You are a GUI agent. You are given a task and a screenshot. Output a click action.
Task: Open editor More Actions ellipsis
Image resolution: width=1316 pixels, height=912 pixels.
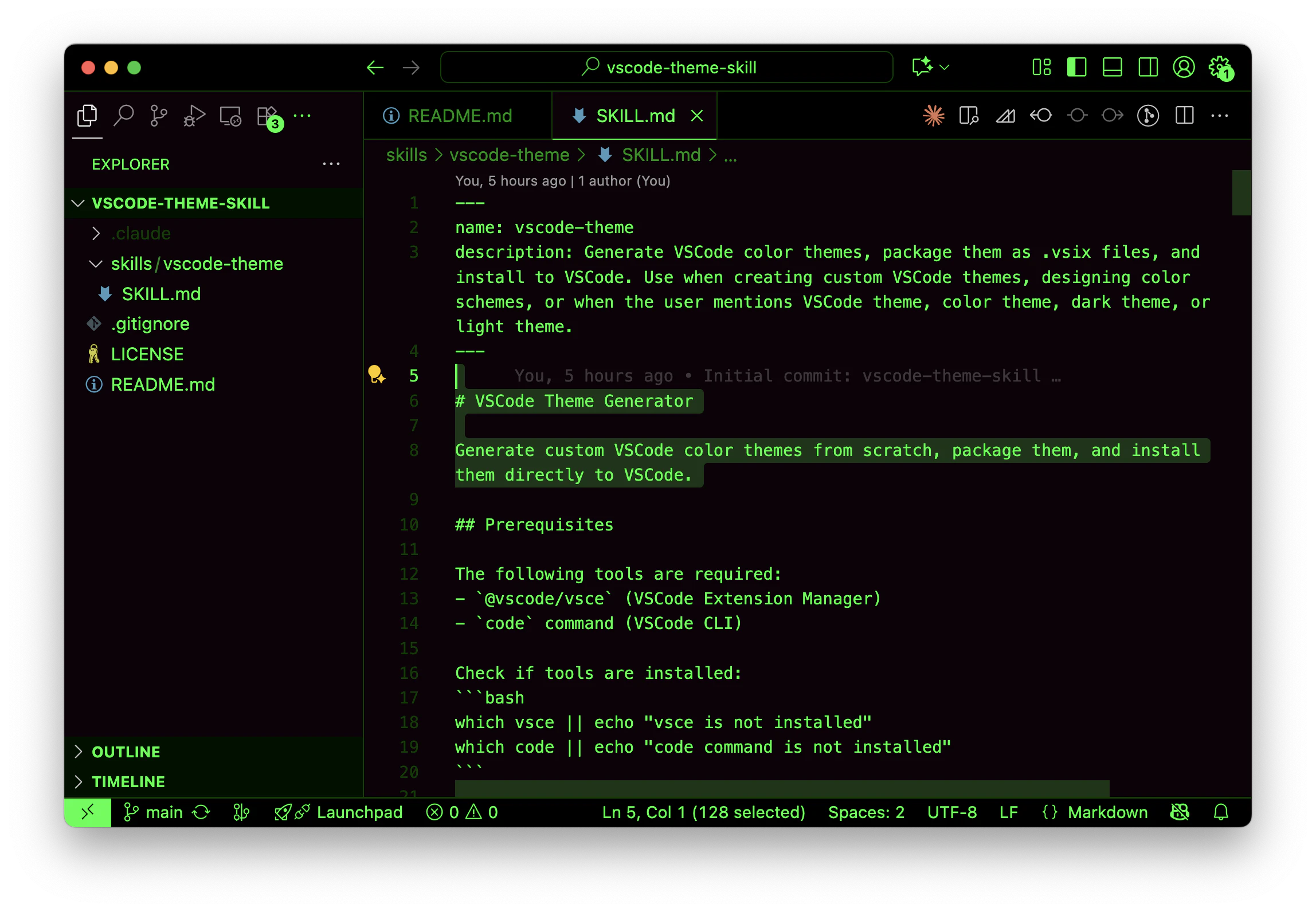pyautogui.click(x=1220, y=116)
